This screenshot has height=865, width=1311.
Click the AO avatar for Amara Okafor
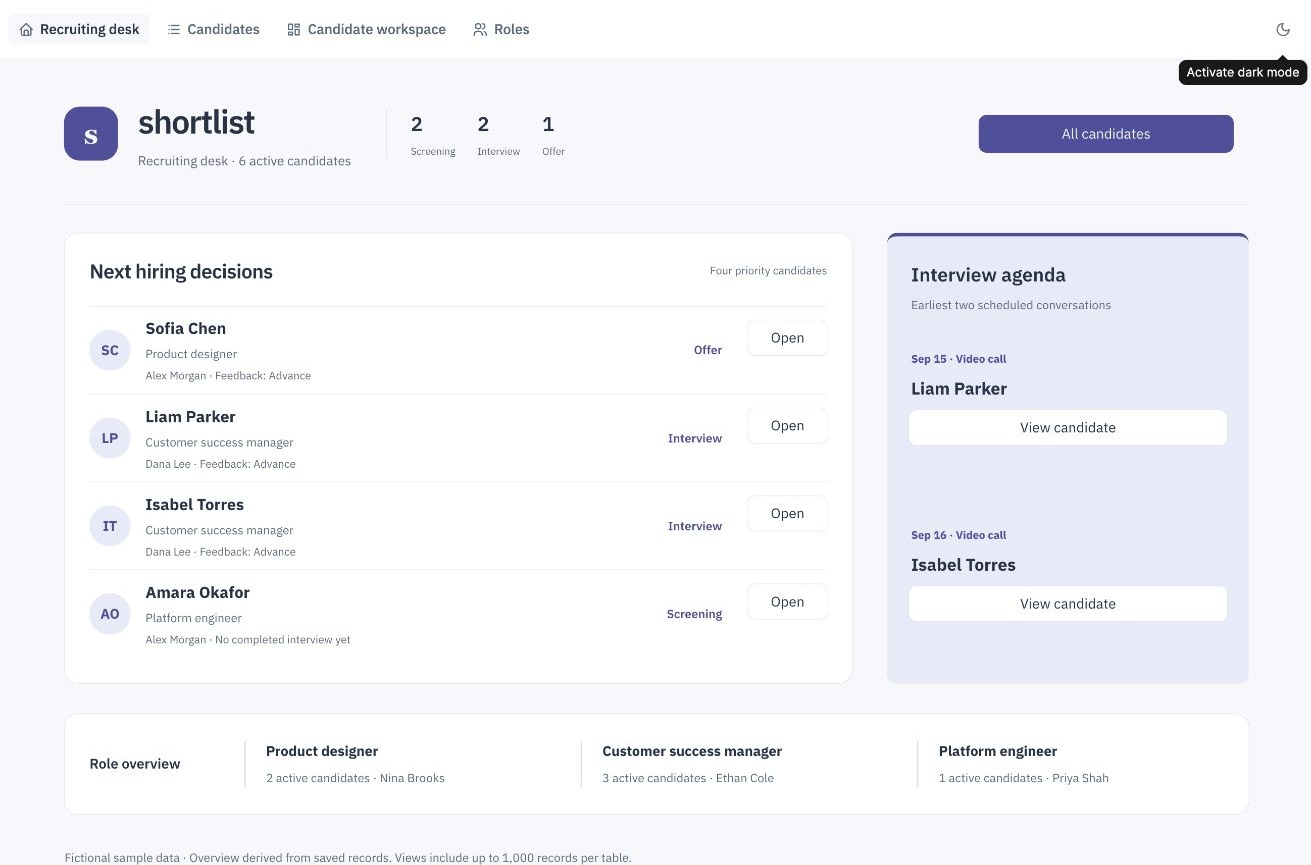point(110,614)
